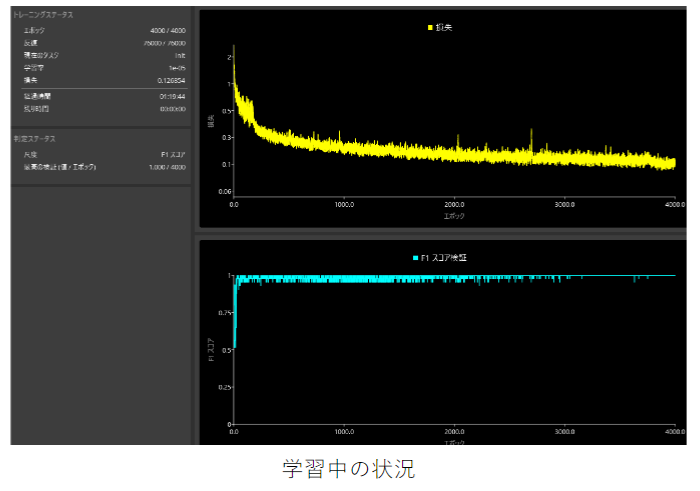Click the F1 スコア metric value
The height and width of the screenshot is (491, 700).
171,155
